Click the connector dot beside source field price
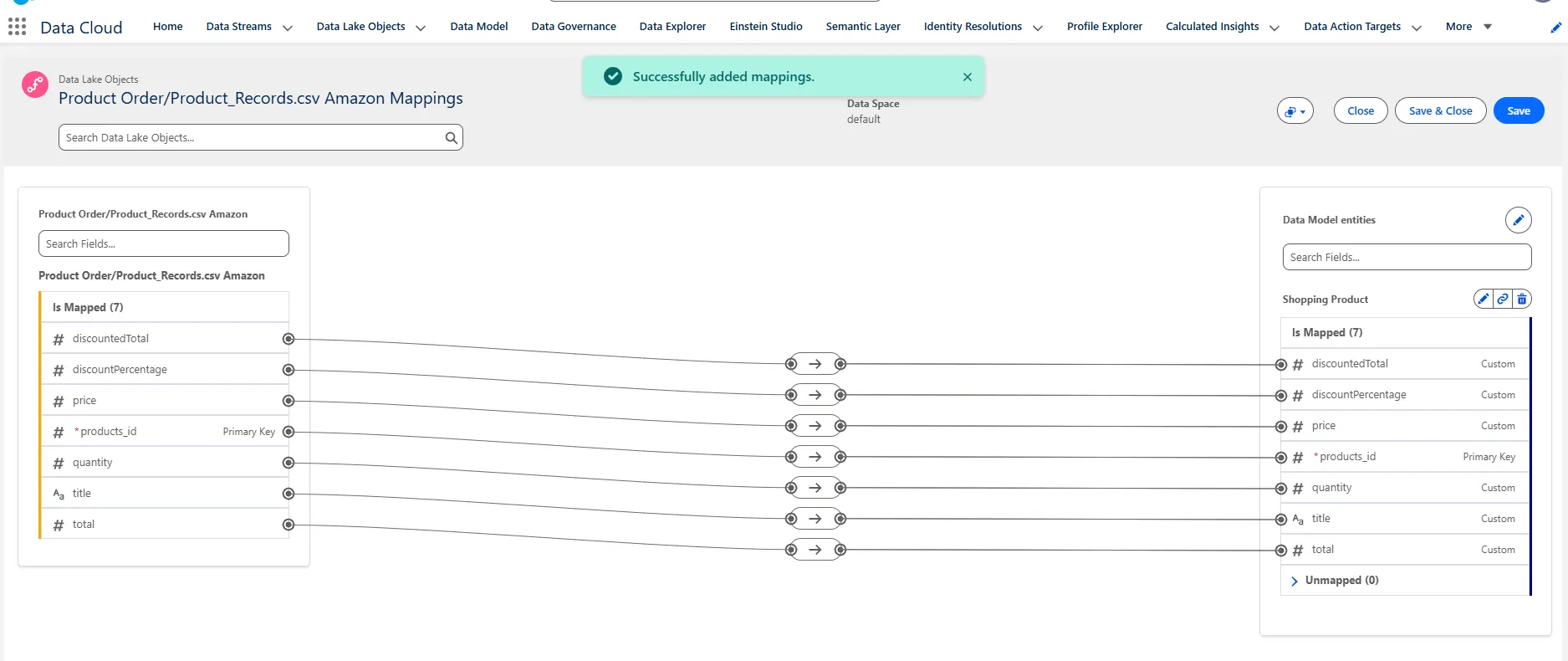 289,401
